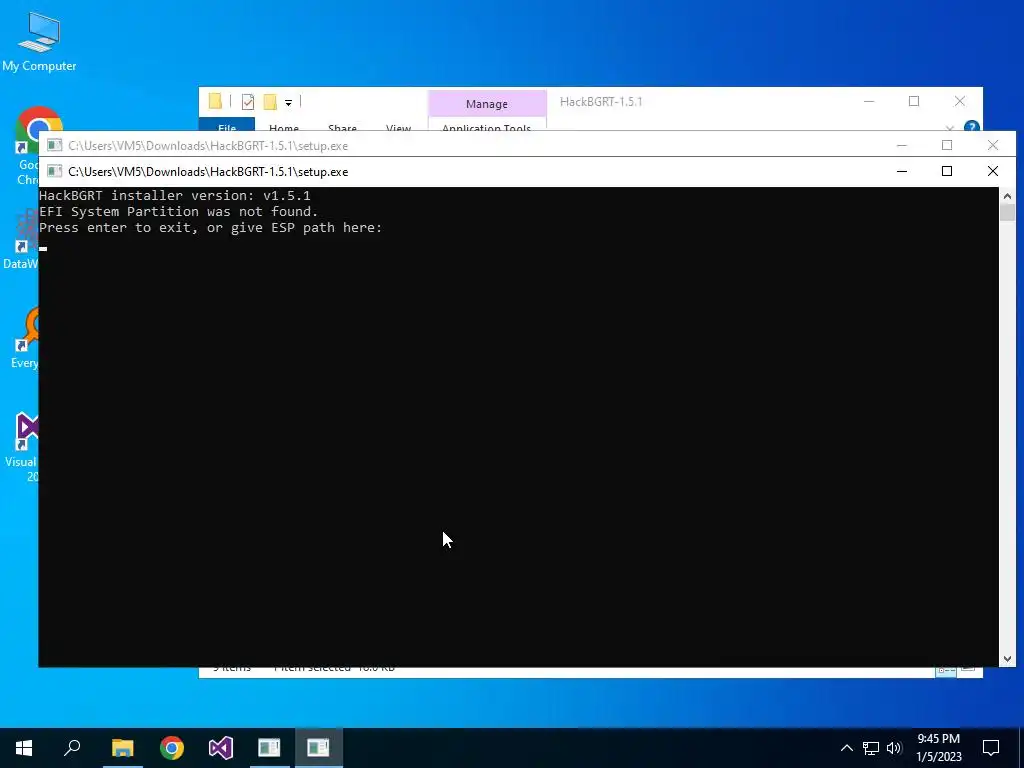Open the Google Chrome desktop shortcut

pyautogui.click(x=26, y=145)
